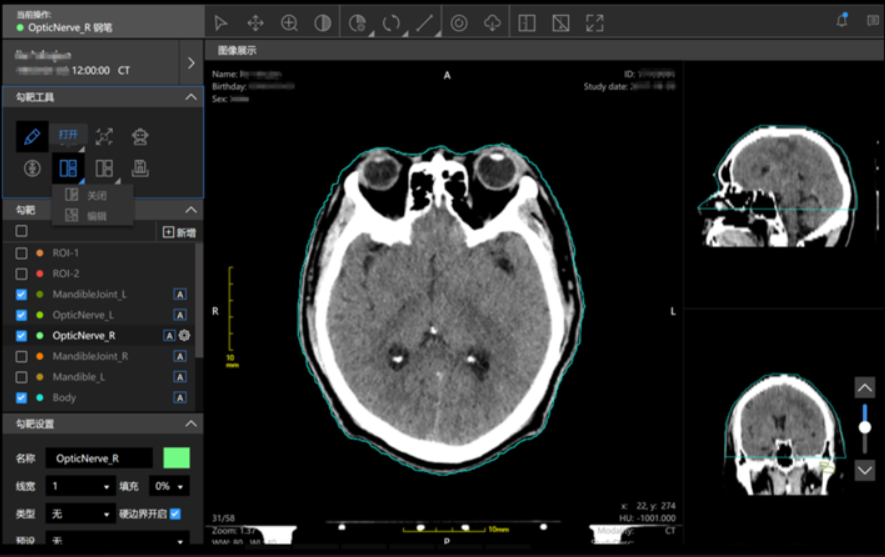Click the cloud download icon
Viewport: 885px width, 557px height.
pyautogui.click(x=492, y=23)
